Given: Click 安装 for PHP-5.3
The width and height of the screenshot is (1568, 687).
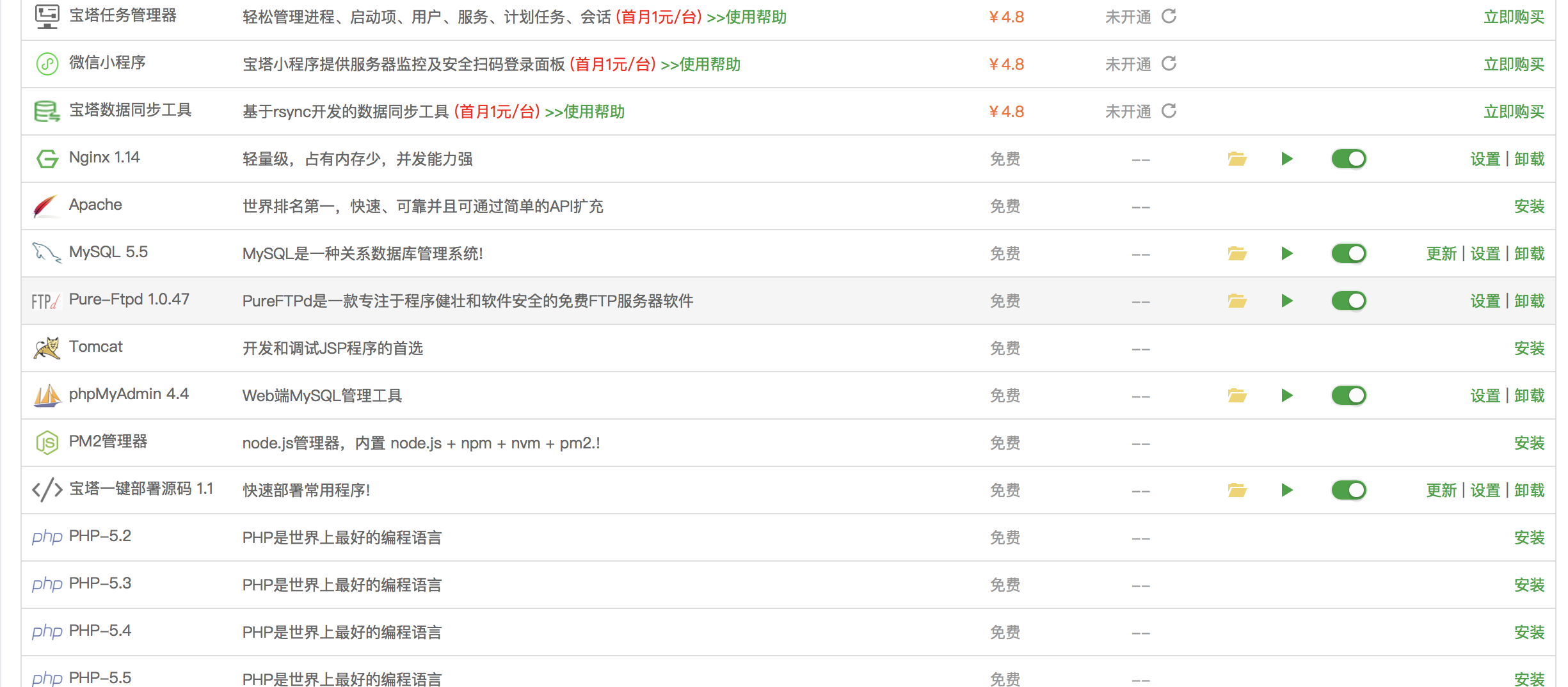Looking at the screenshot, I should 1530,585.
